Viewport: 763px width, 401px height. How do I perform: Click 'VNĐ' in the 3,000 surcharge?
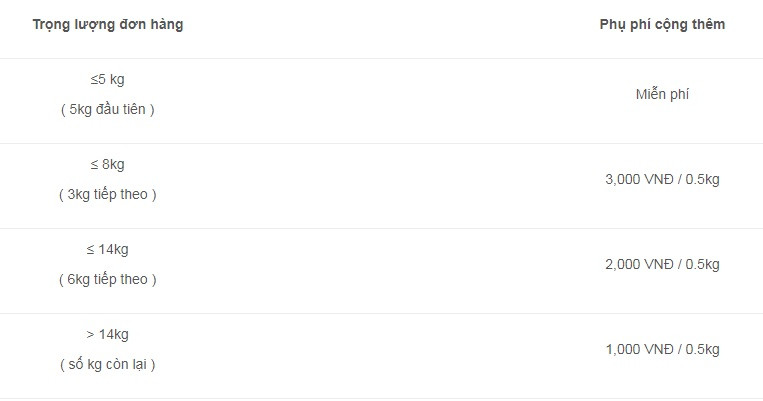tap(659, 179)
